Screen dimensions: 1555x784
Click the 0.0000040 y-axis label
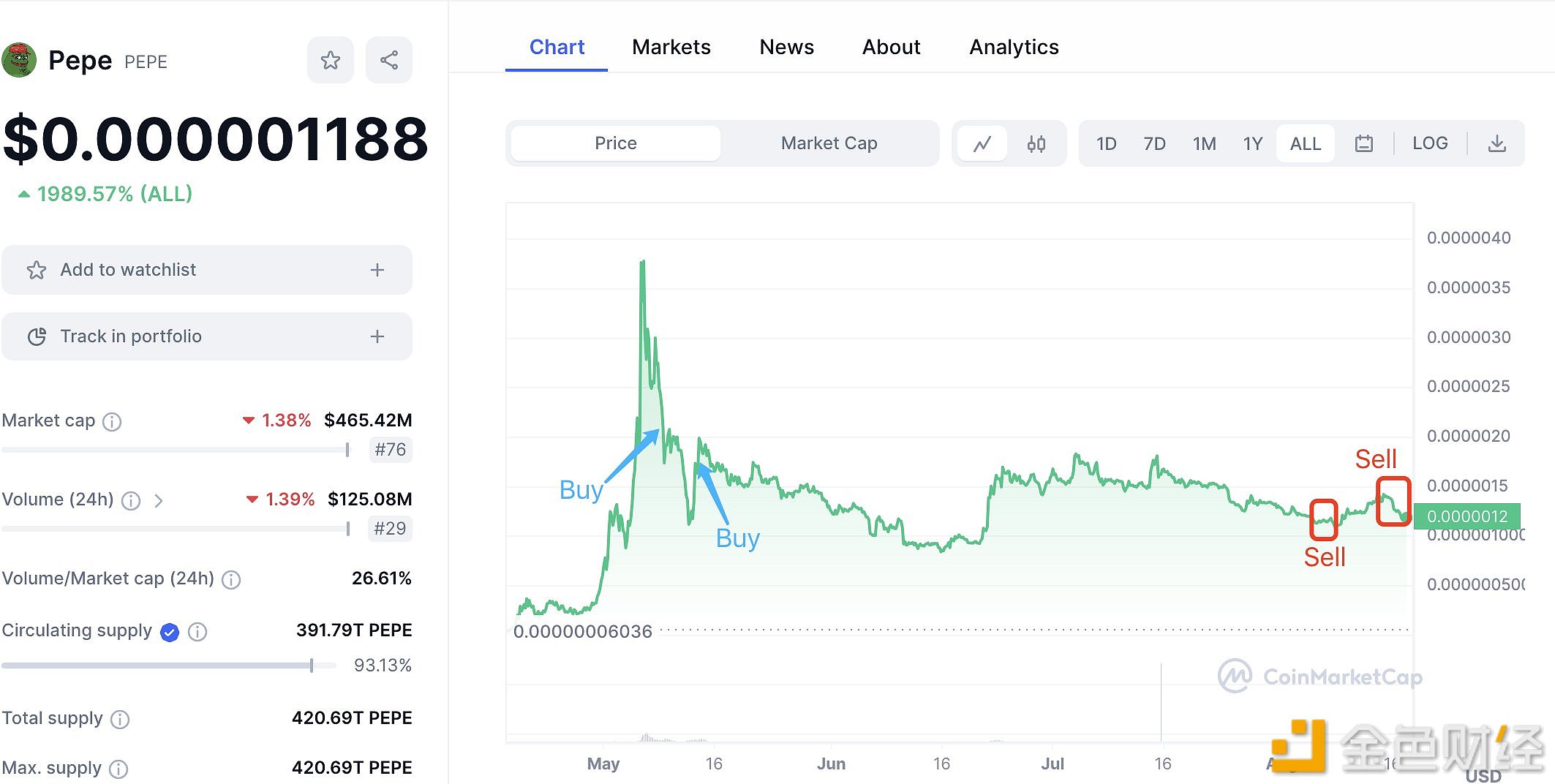[x=1469, y=238]
